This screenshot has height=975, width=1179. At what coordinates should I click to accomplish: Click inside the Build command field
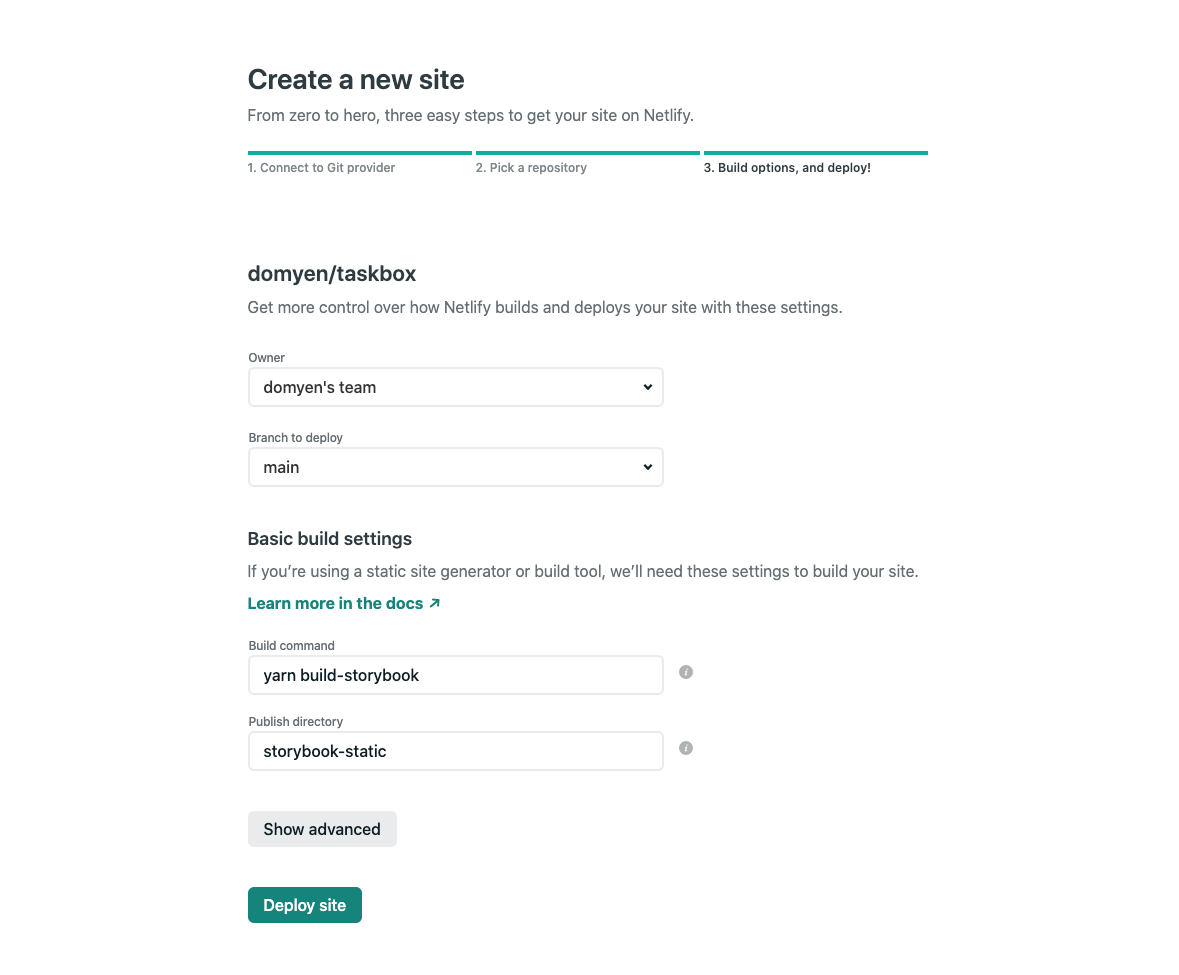(455, 675)
